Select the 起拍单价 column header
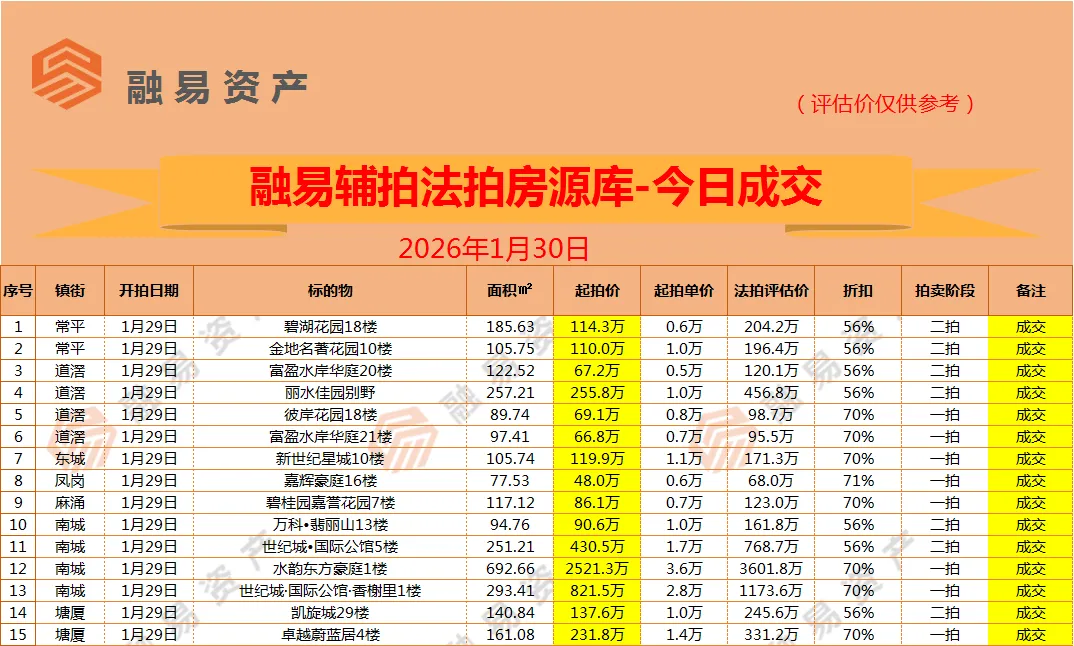This screenshot has width=1074, height=646. pyautogui.click(x=684, y=290)
